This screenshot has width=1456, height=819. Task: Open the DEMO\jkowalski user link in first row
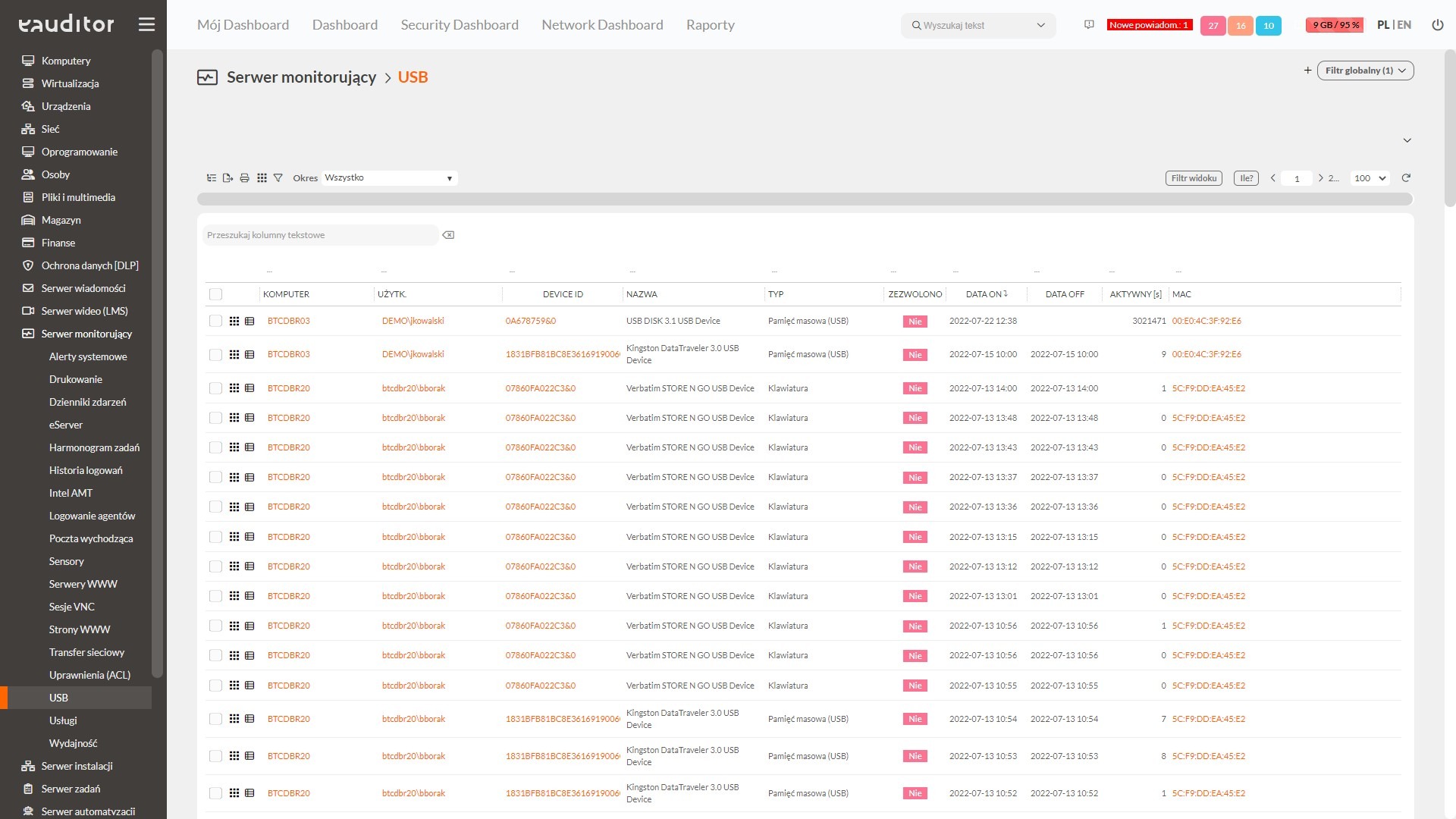[413, 322]
